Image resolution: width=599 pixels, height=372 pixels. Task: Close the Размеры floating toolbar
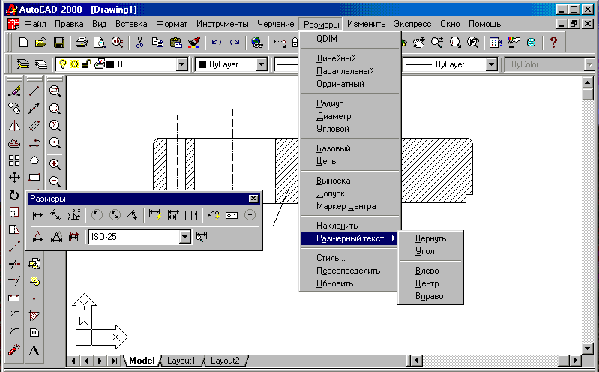coord(253,198)
